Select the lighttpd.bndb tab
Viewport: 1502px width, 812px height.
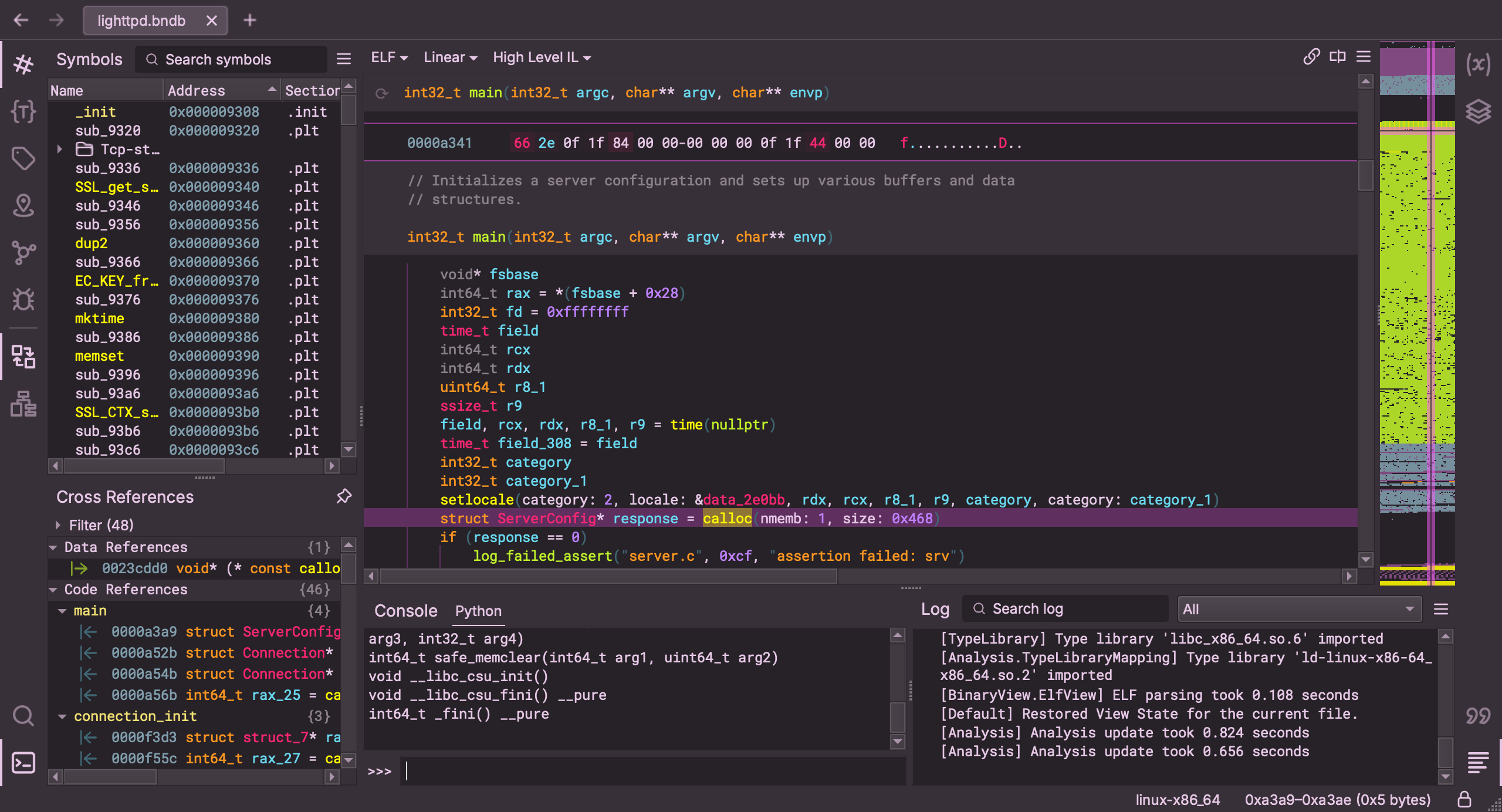click(141, 21)
